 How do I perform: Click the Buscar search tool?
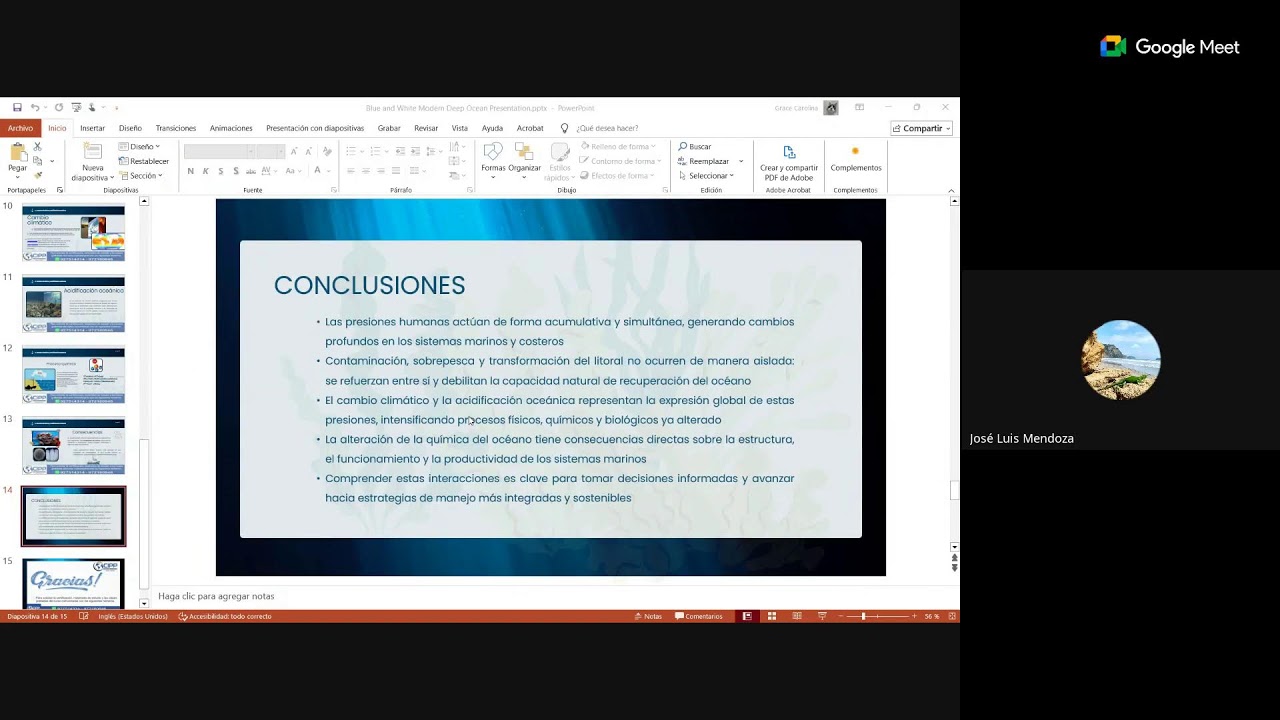695,147
